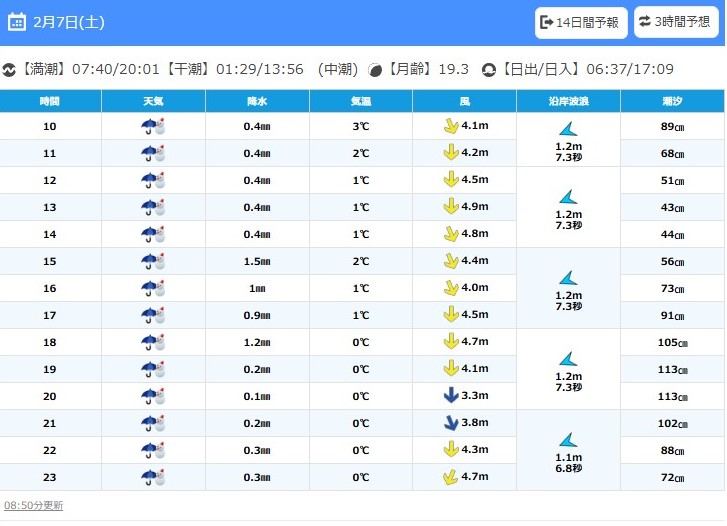Click the wind arrow for 4.1m at 10時
Screen dimensions: 727x526
[451, 126]
